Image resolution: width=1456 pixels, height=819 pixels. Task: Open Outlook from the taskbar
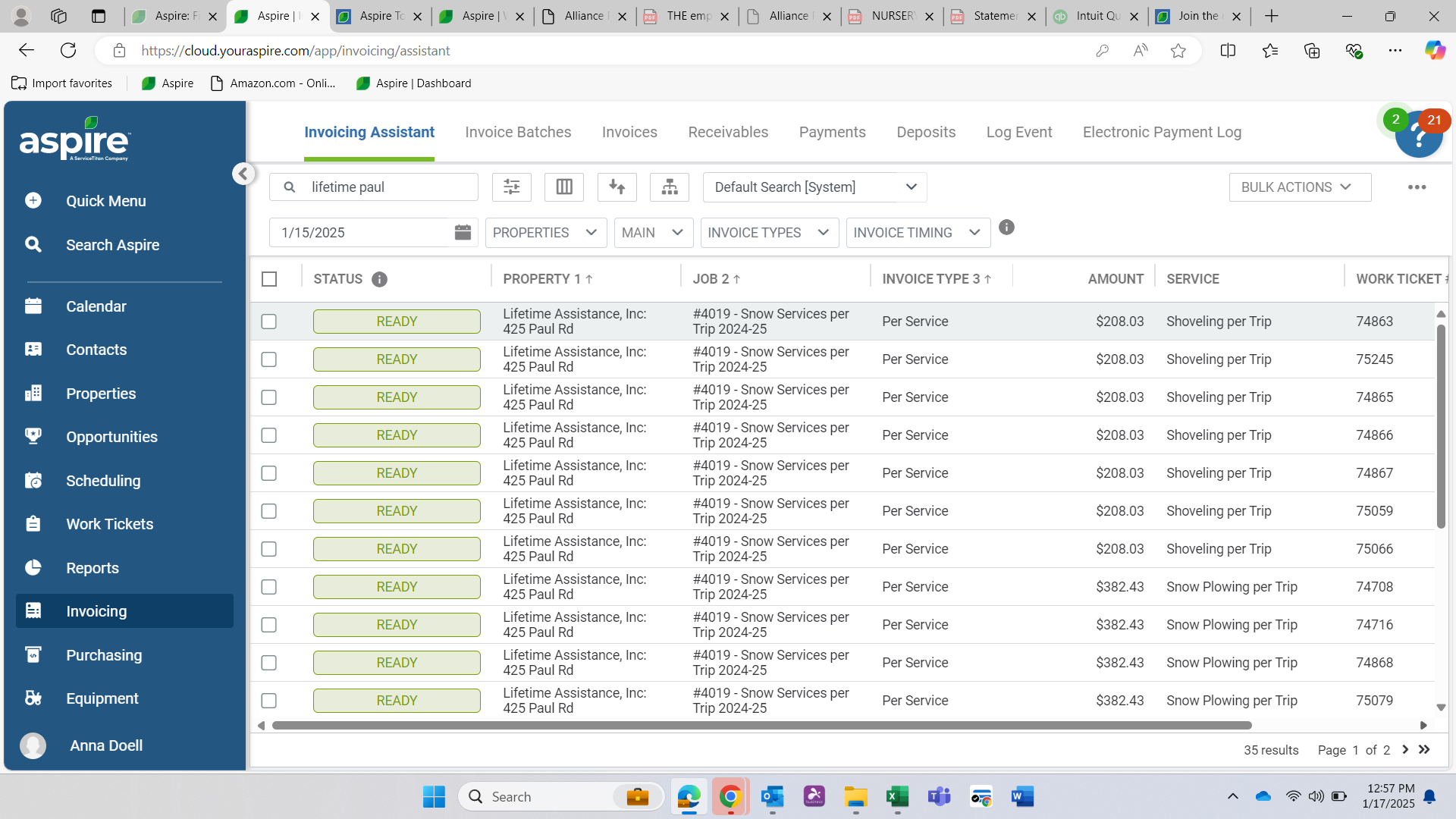click(x=772, y=797)
